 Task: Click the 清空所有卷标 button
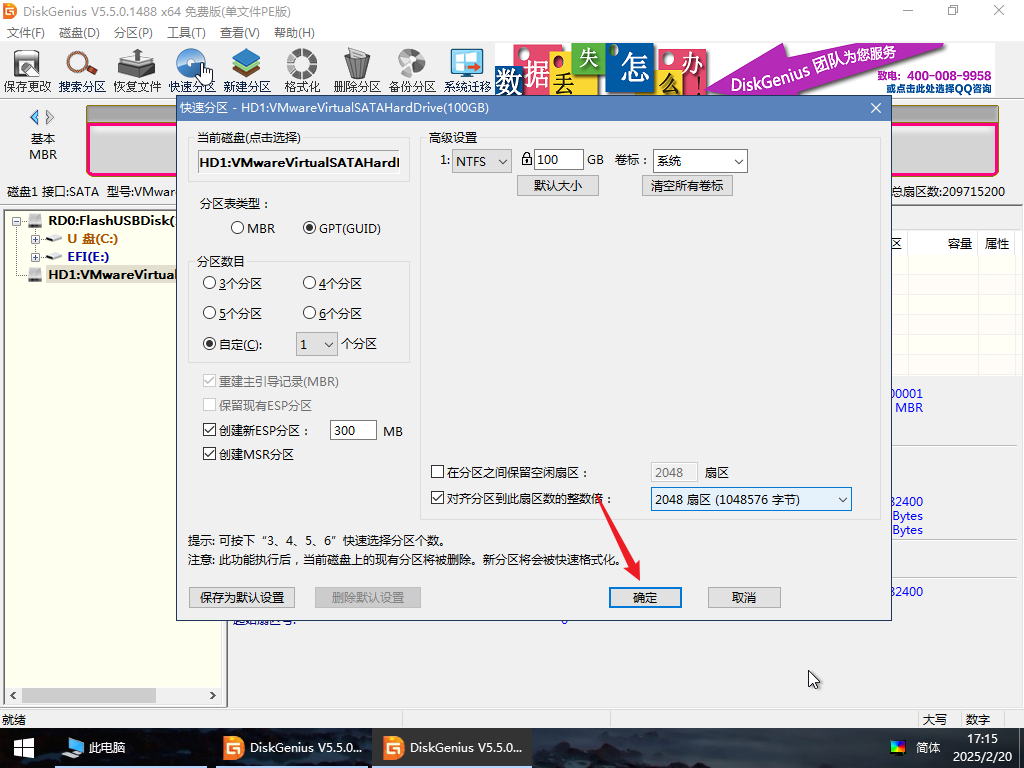[687, 185]
